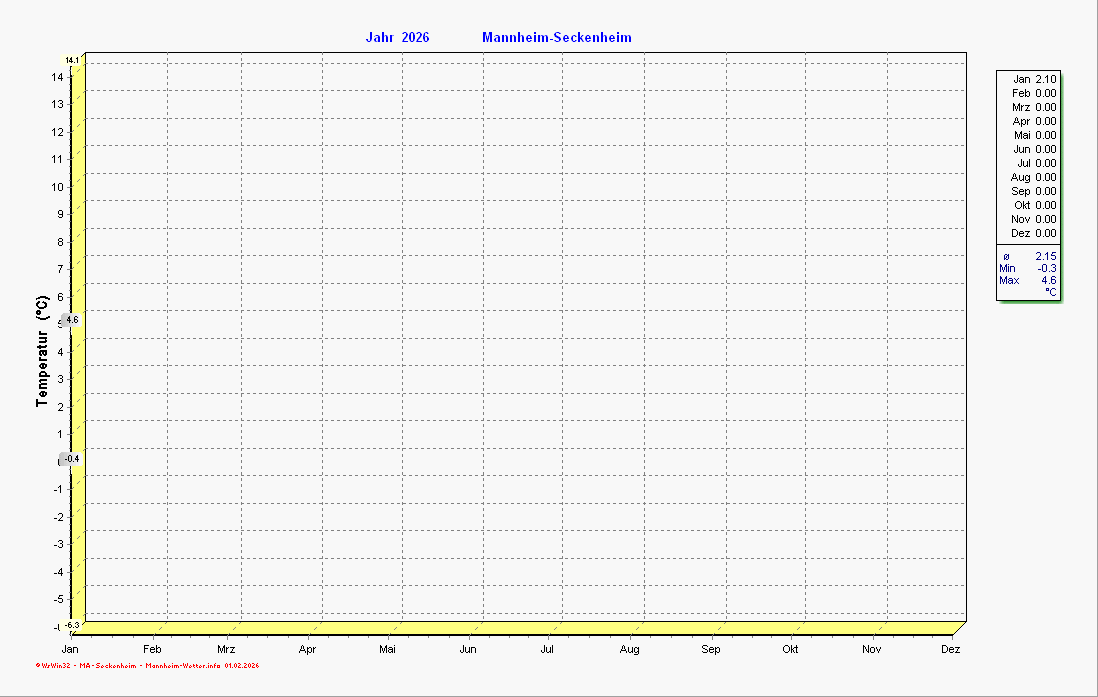This screenshot has height=697, width=1098.
Task: Select the Jun 0.00 legend entry
Action: [1034, 149]
